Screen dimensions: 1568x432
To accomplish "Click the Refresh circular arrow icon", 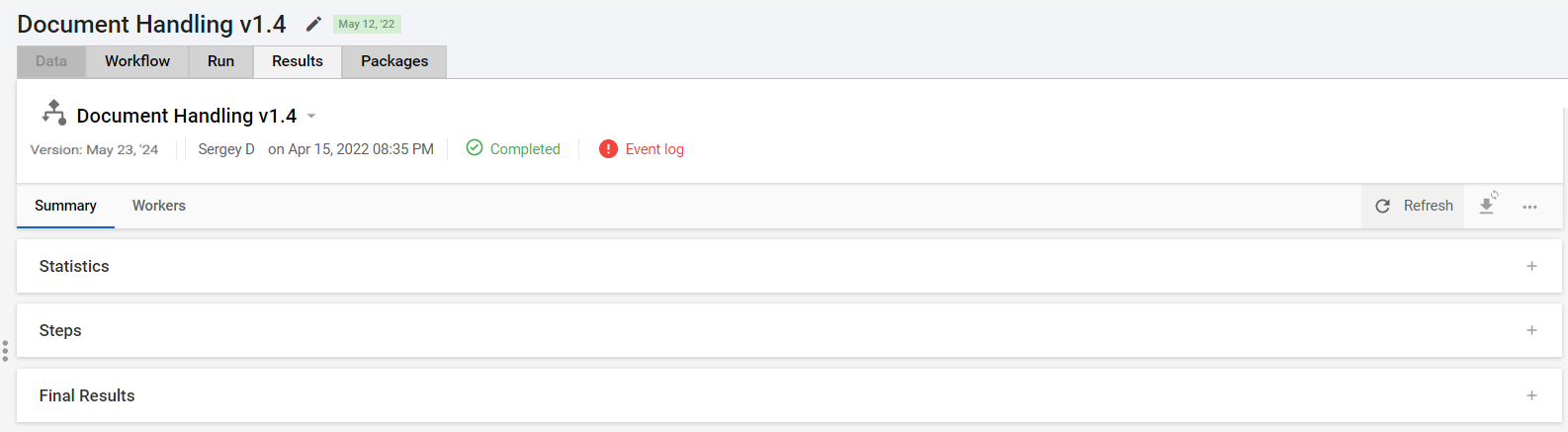I will click(1383, 206).
